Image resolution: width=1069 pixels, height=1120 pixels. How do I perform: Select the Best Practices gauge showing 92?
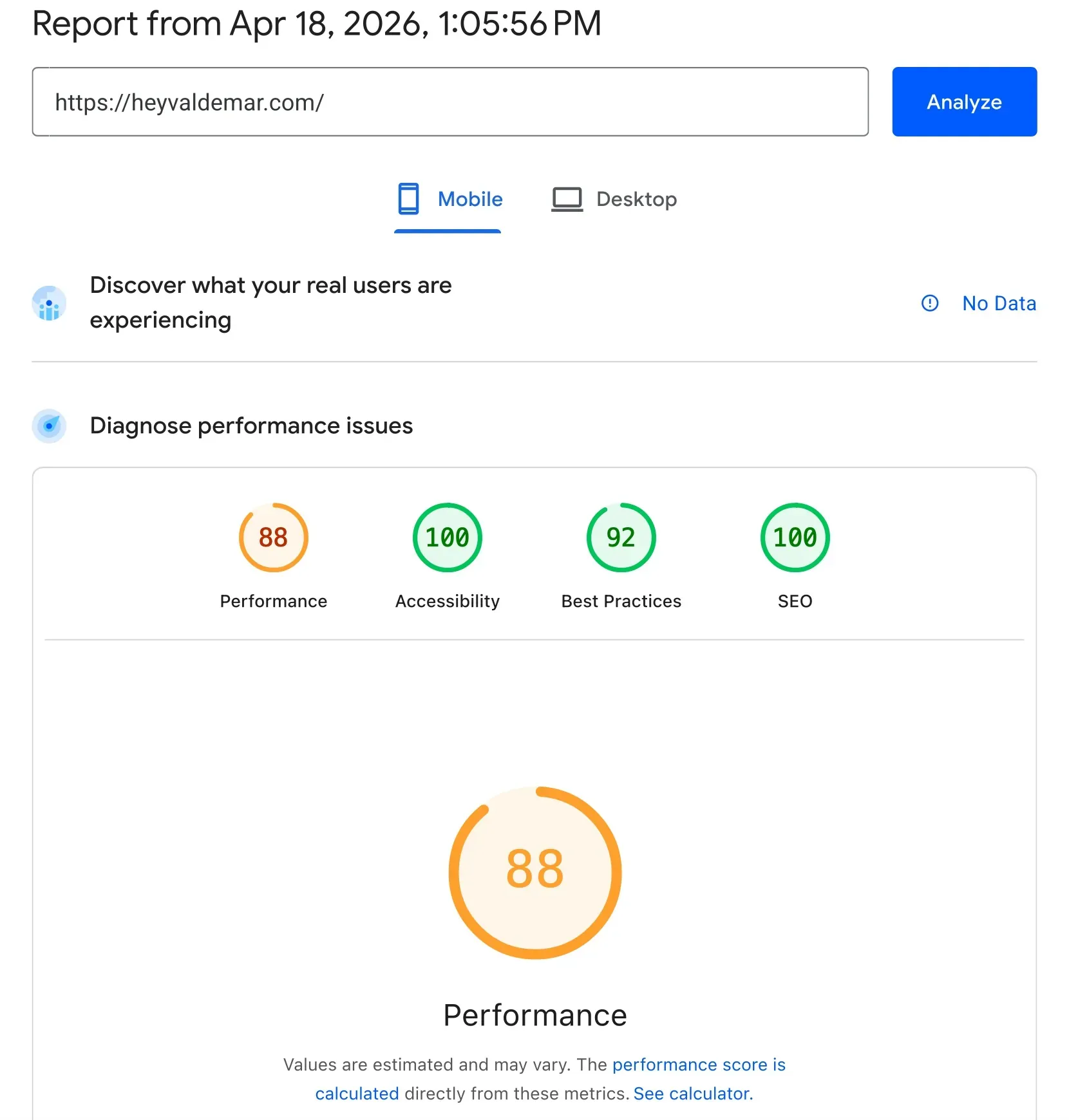(x=620, y=537)
